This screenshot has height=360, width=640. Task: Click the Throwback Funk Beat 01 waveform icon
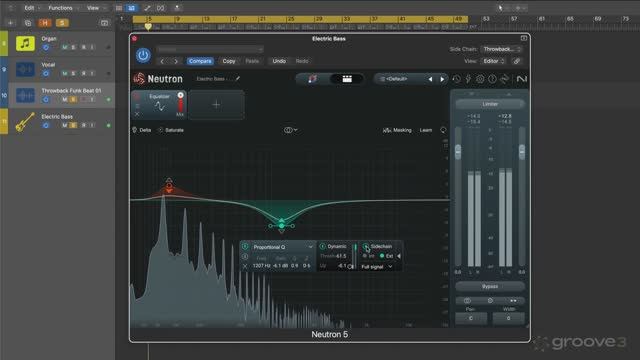pos(25,96)
